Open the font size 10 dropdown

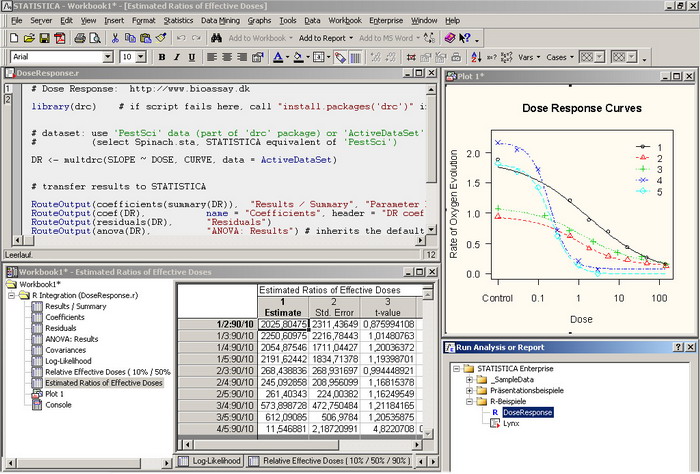141,57
